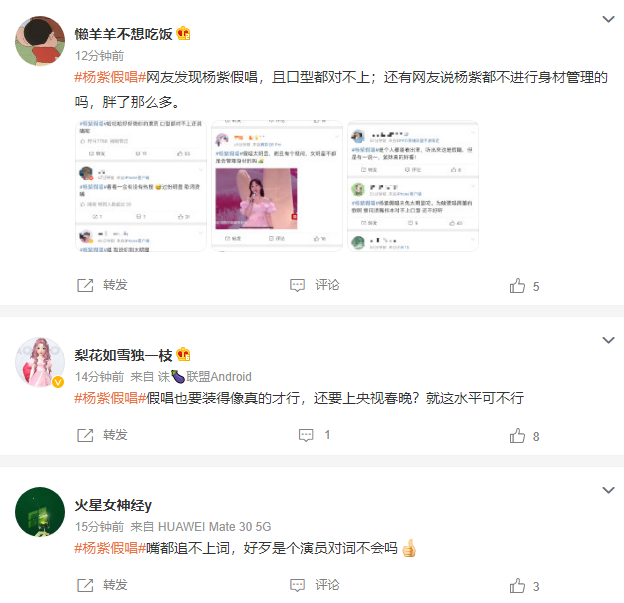Repost the 懒羊羊不想吃饭 post
The image size is (624, 603).
point(102,285)
